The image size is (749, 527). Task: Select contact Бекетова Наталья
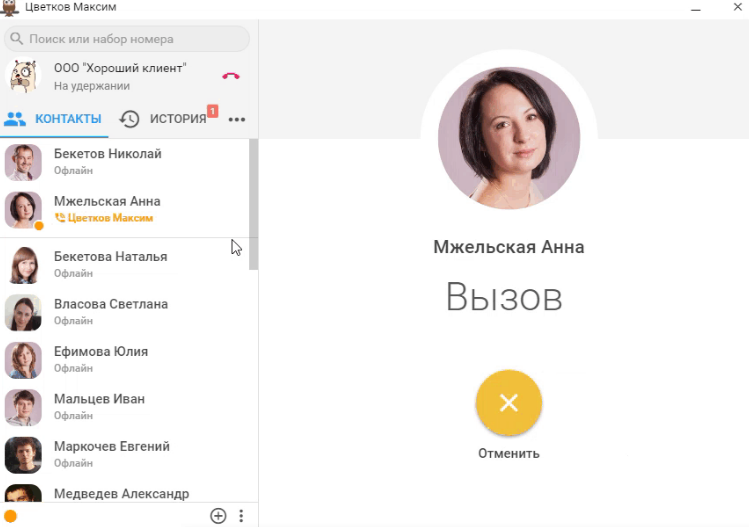click(x=125, y=265)
